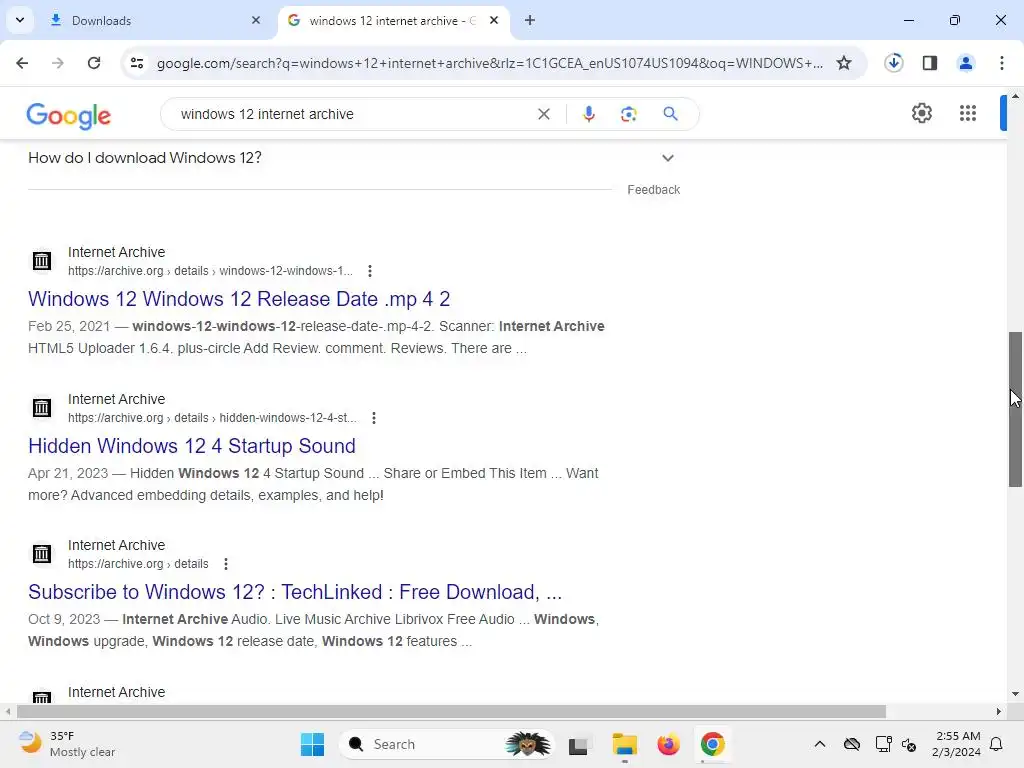Open weather widget showing 35°F

67,744
